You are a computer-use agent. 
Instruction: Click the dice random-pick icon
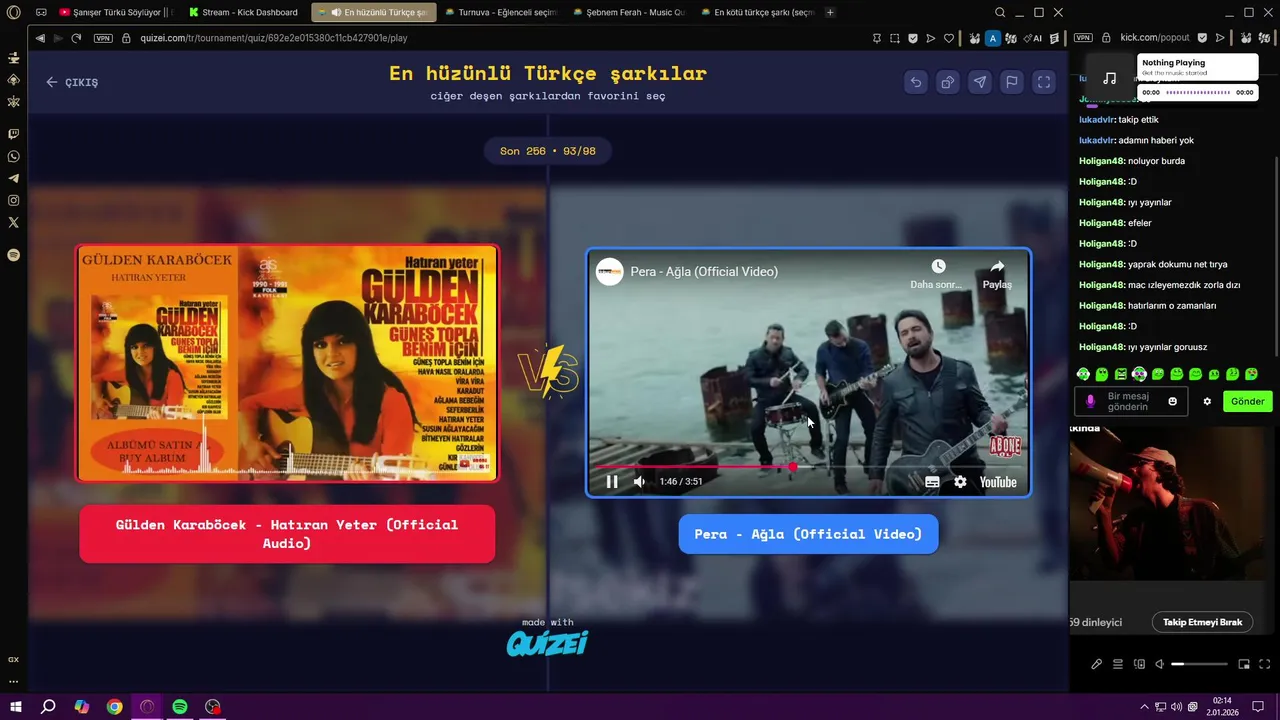pyautogui.click(x=947, y=83)
